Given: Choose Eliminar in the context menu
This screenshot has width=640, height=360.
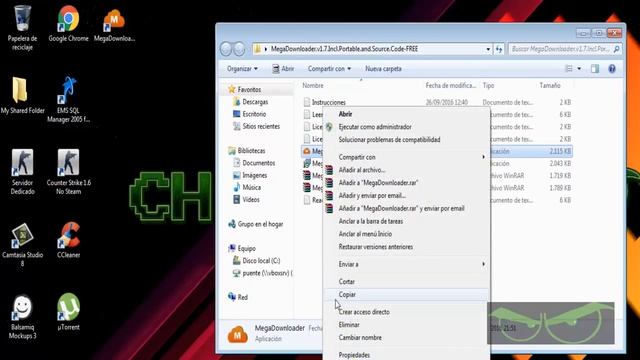Looking at the screenshot, I should click(408, 325).
